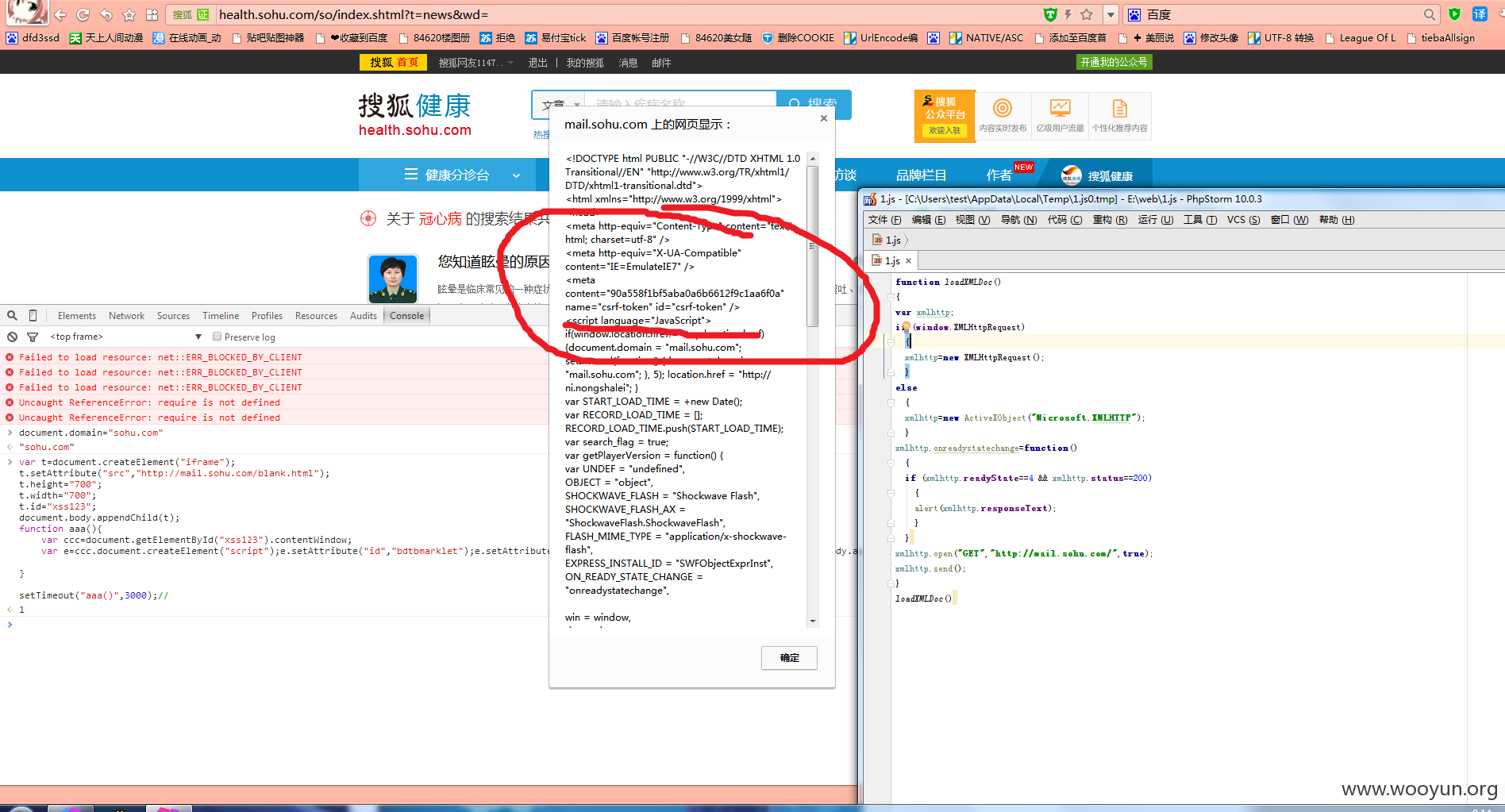This screenshot has width=1505, height=812.
Task: Open the 品牌栏目 nav item
Action: 921,175
